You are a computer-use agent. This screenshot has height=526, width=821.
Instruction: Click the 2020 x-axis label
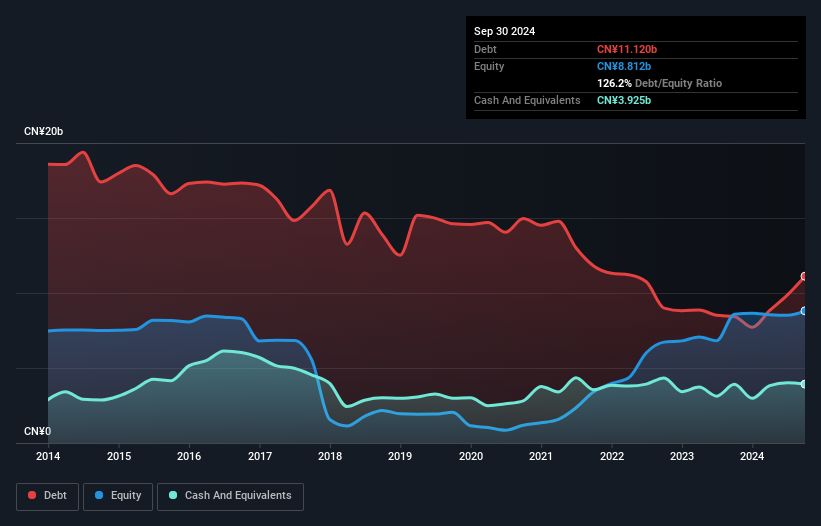(471, 456)
